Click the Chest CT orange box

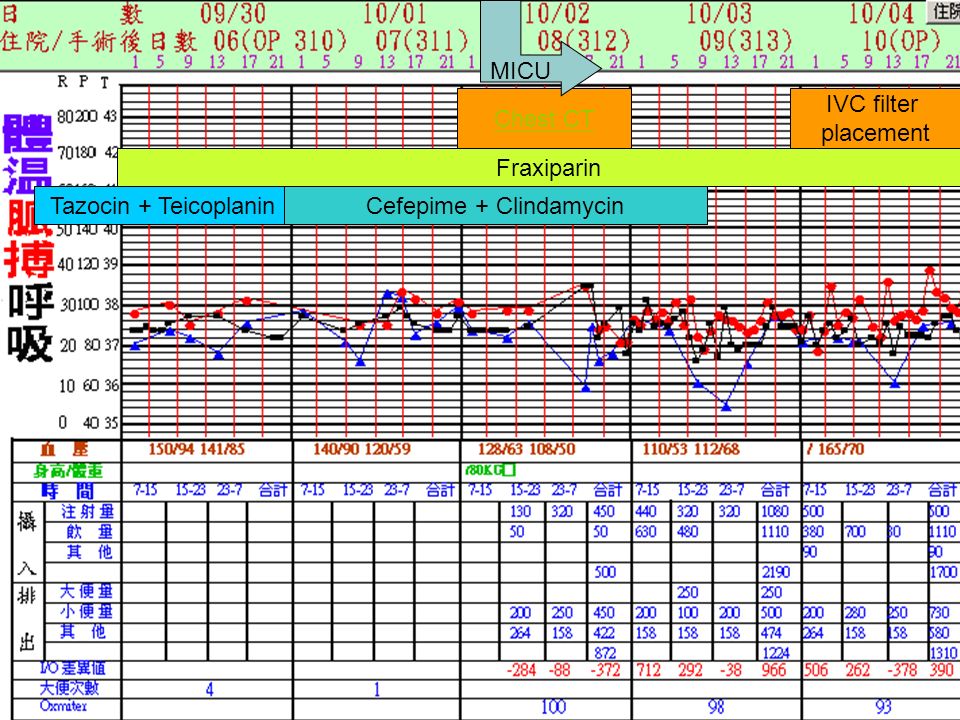click(544, 119)
